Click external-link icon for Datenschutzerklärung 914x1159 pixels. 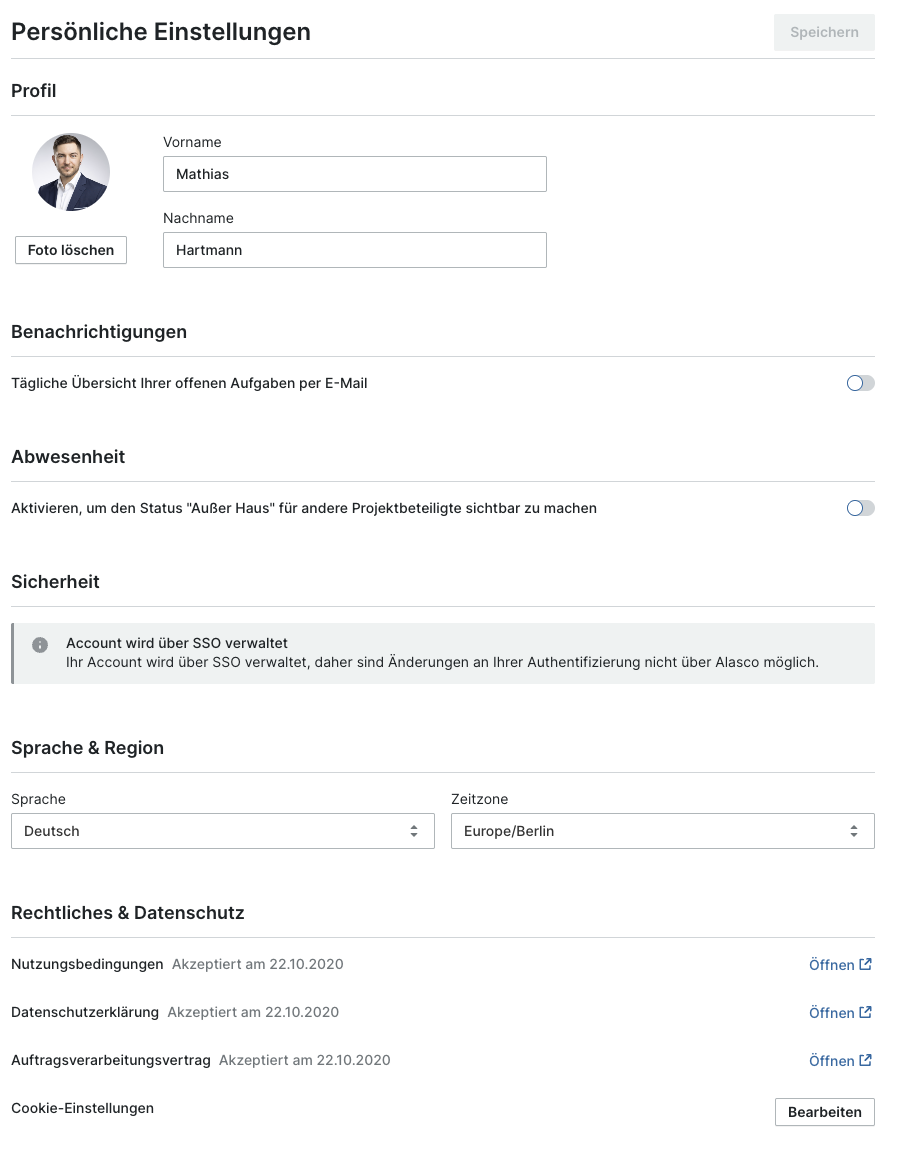865,1012
